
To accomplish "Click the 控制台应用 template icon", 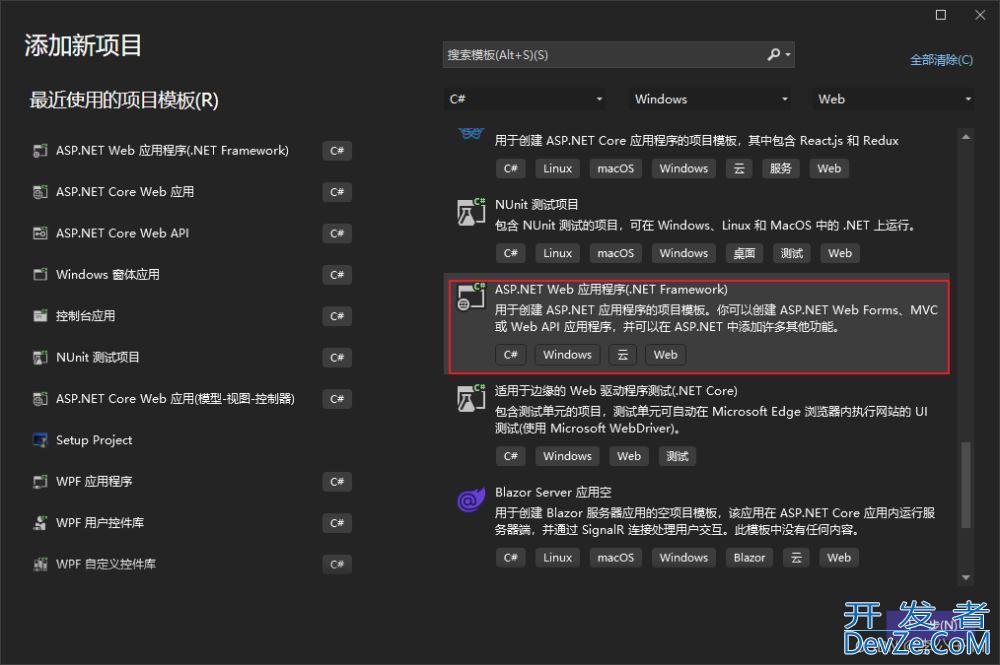I will coord(40,316).
